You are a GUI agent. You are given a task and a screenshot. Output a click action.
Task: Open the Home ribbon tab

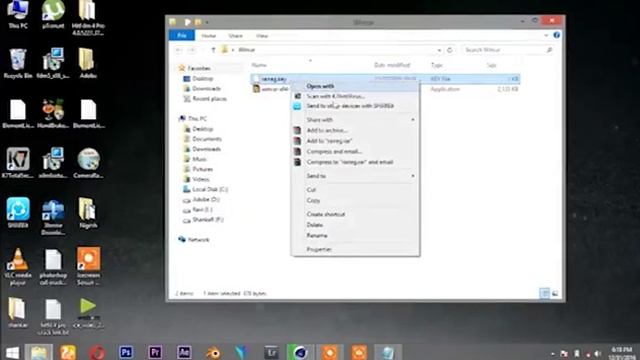[209, 36]
